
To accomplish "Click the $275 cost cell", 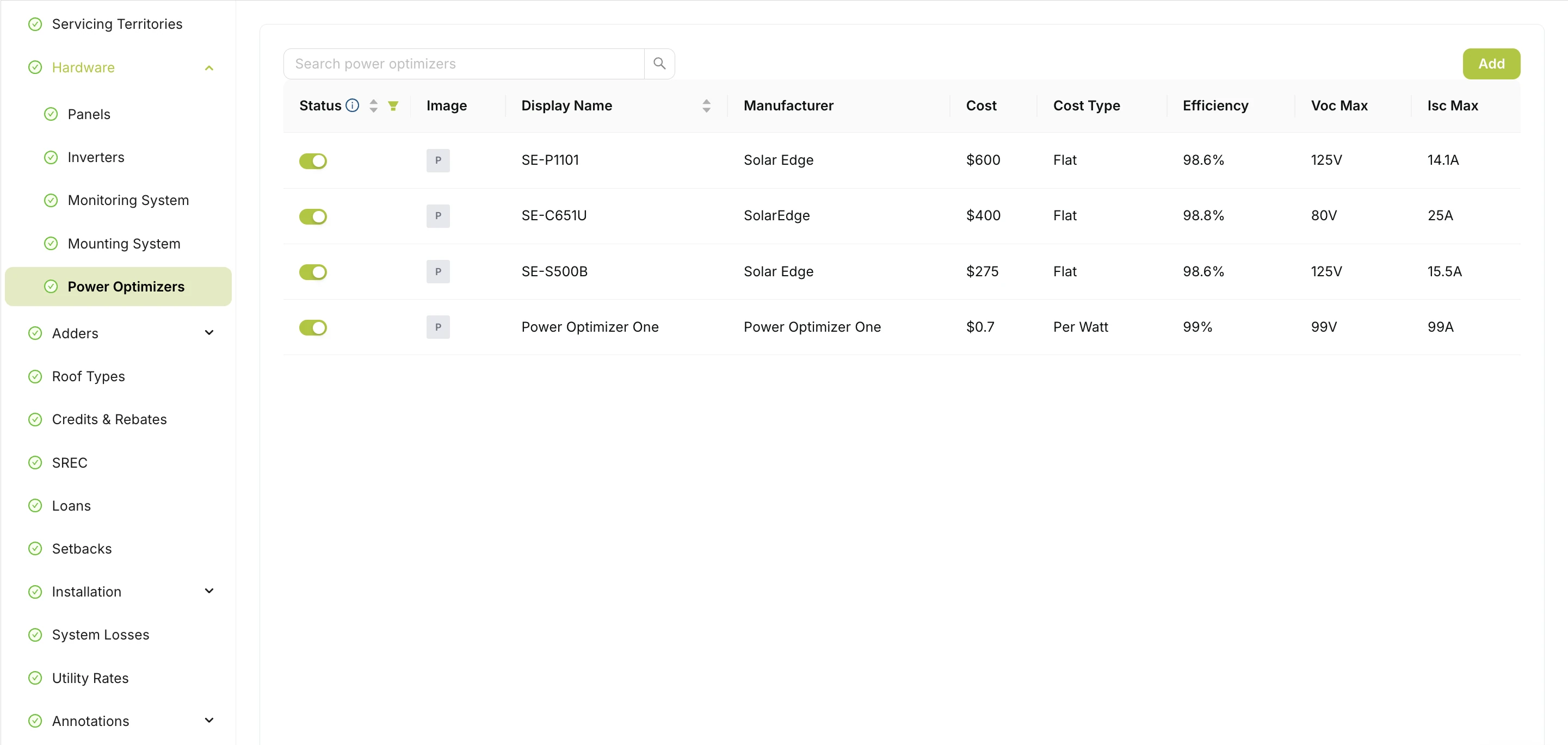I will point(982,271).
